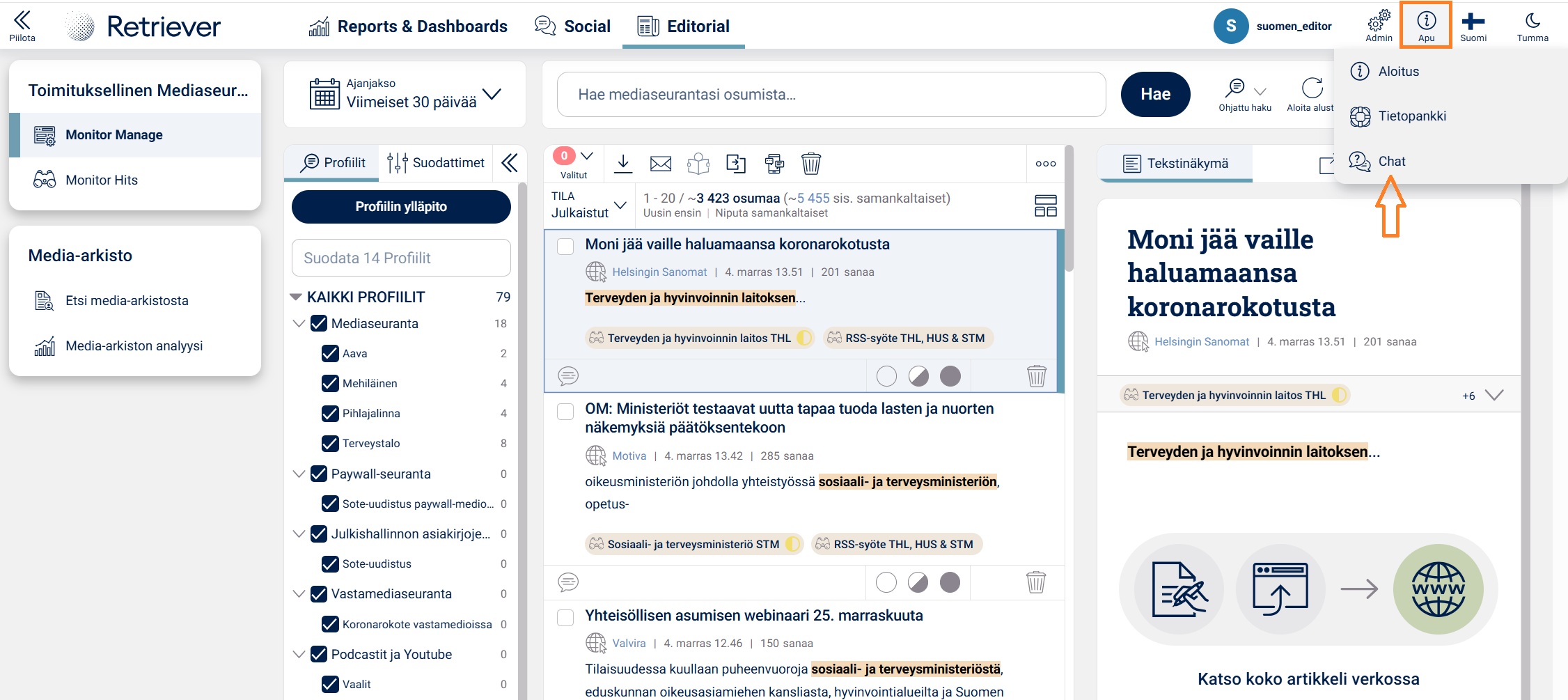Viewport: 1568px width, 700px height.
Task: Uncheck the Terveystalo profile
Action: (x=330, y=443)
